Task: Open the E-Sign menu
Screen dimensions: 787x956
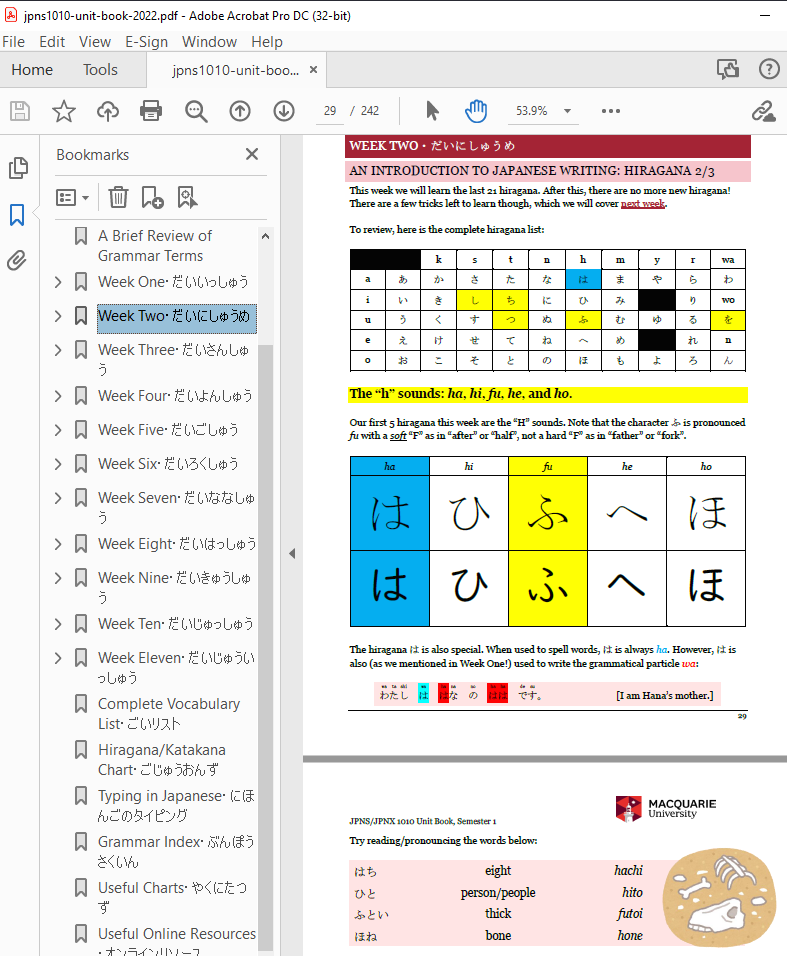Action: (146, 41)
